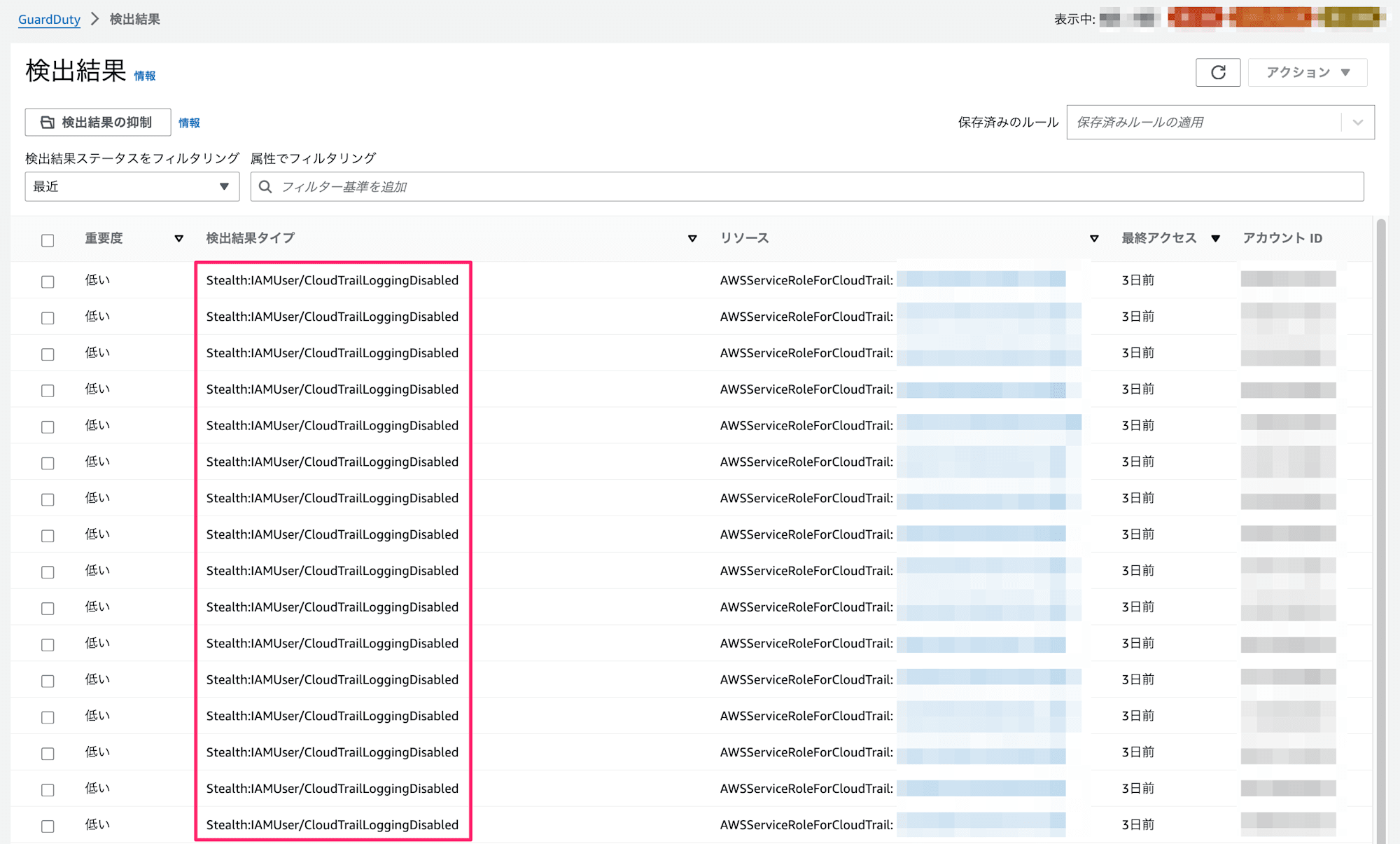Click the first Stealth:IAMUser/CloudTrailLoggingDisabled finding
This screenshot has width=1400, height=844.
pos(332,280)
